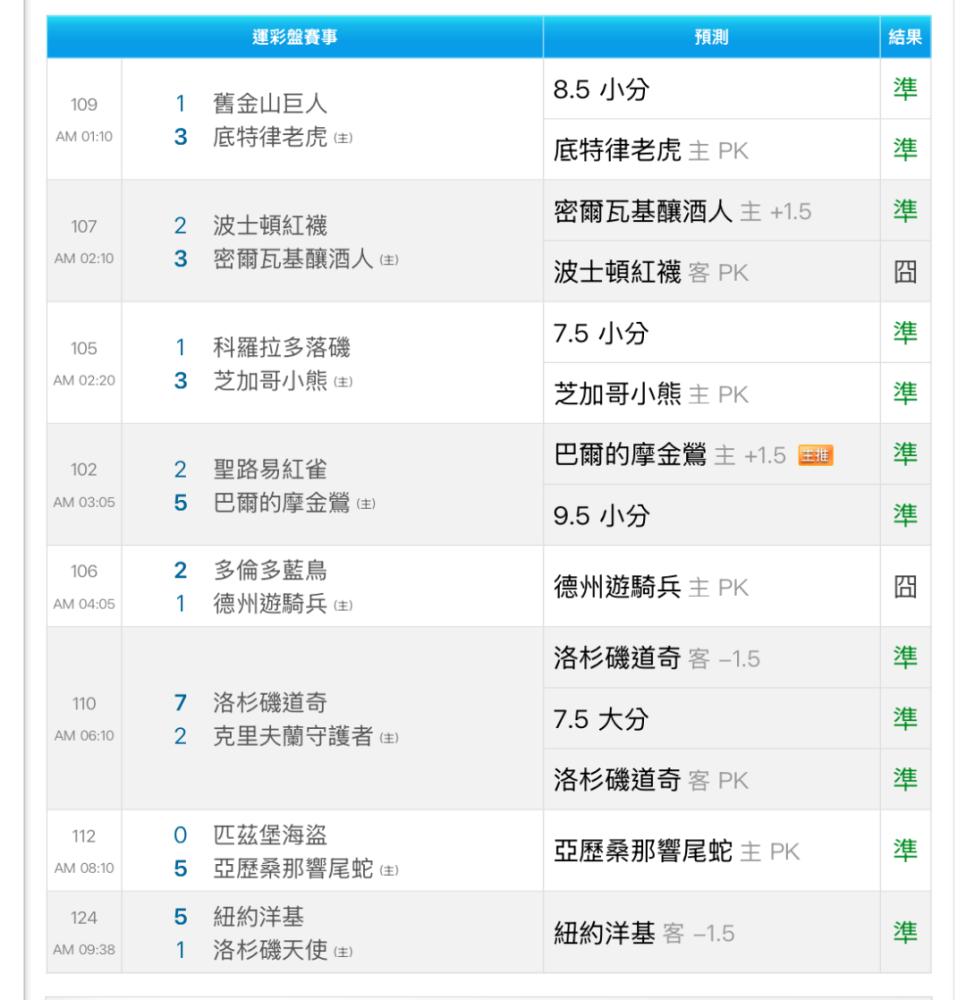Click the 囧 result for 德州遊騎兵 主 PK

pos(905,587)
